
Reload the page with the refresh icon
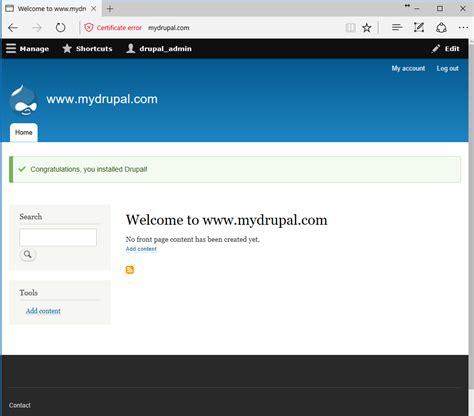[x=60, y=28]
